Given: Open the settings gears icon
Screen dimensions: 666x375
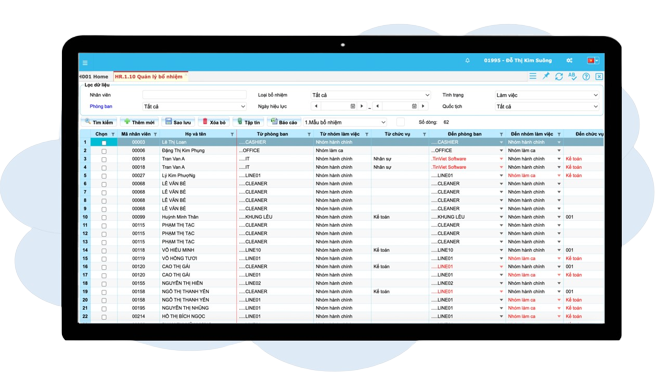Looking at the screenshot, I should [569, 61].
